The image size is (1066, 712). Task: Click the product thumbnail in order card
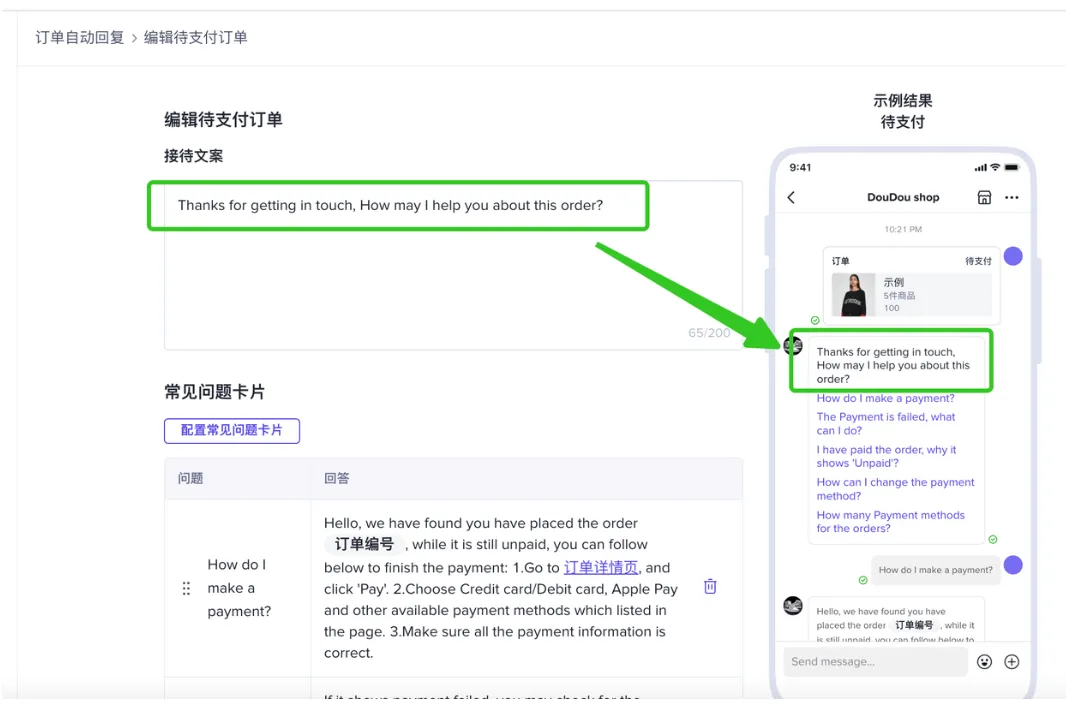point(853,294)
